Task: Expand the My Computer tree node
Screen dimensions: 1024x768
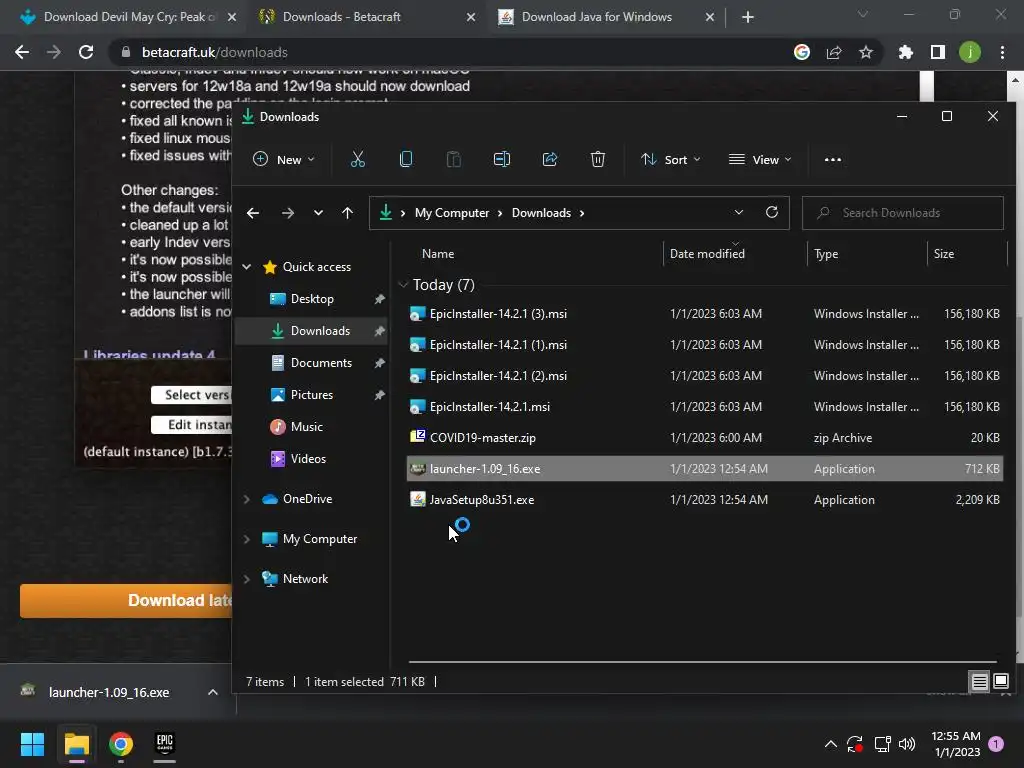Action: [x=247, y=539]
